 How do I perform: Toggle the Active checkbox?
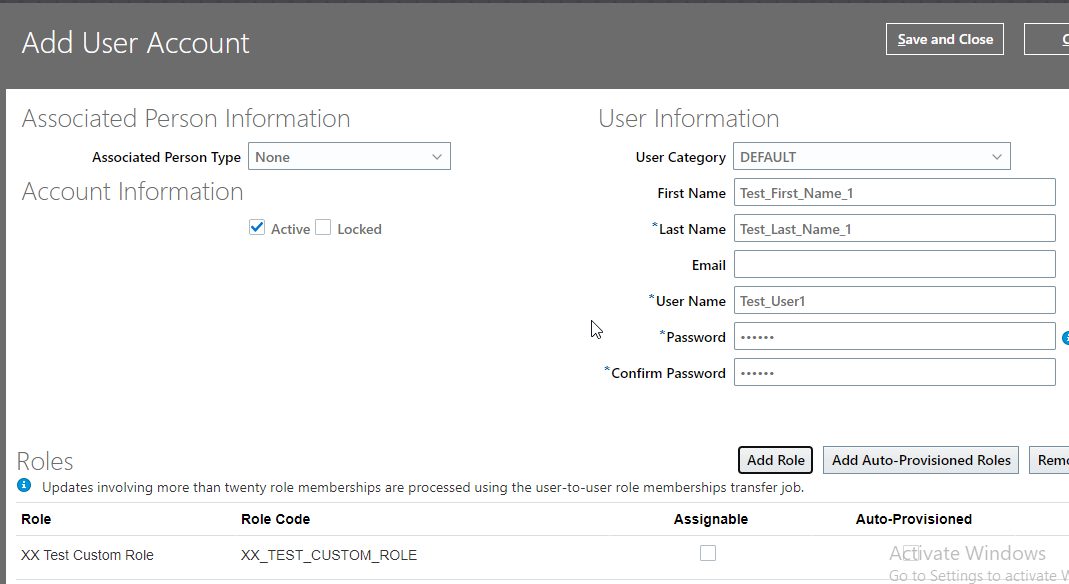(x=257, y=228)
